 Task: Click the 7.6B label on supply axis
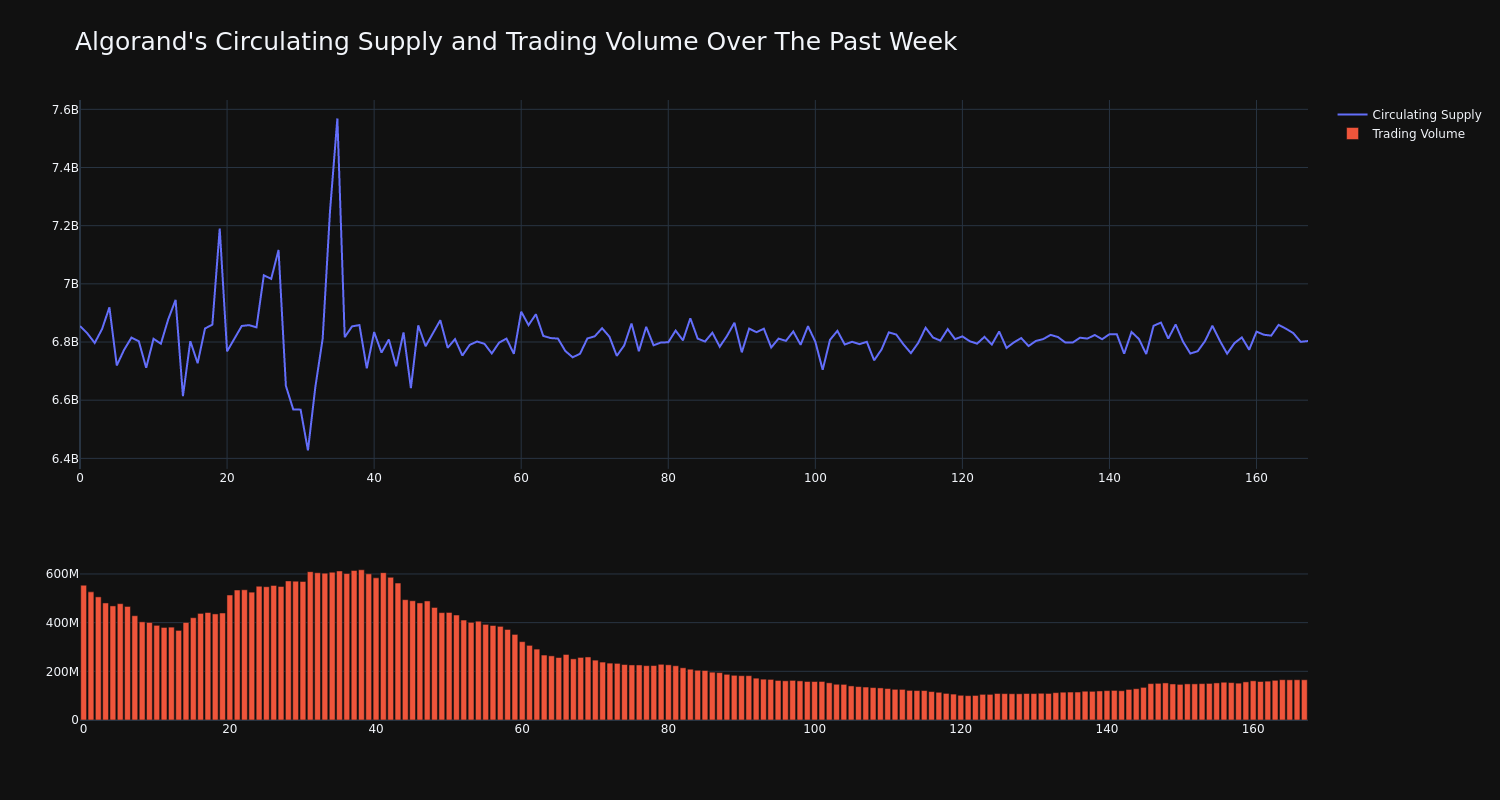(65, 110)
